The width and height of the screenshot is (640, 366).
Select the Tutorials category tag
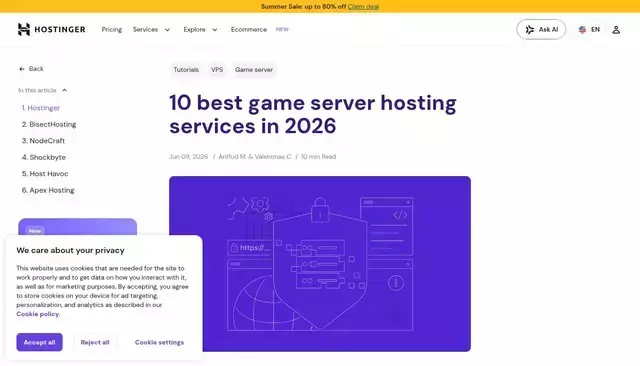click(x=186, y=70)
